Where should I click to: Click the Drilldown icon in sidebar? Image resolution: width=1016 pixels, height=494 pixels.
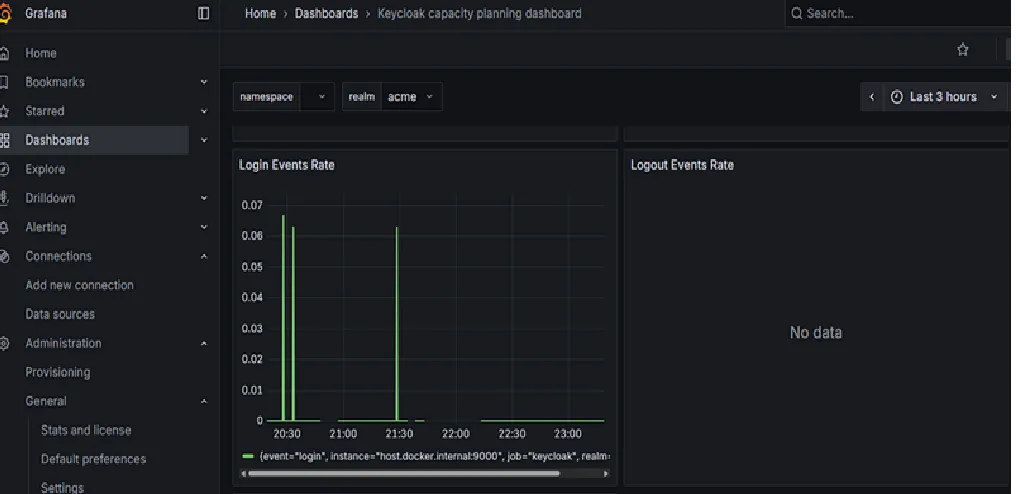(5, 198)
